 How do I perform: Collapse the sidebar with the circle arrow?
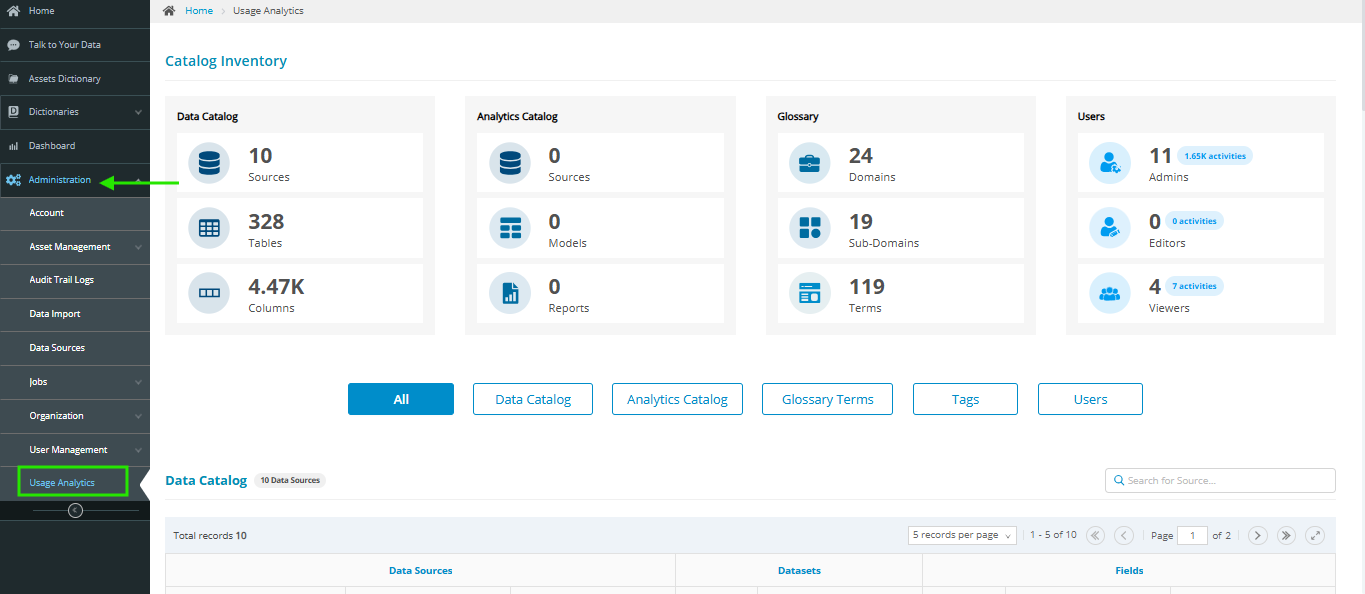75,510
